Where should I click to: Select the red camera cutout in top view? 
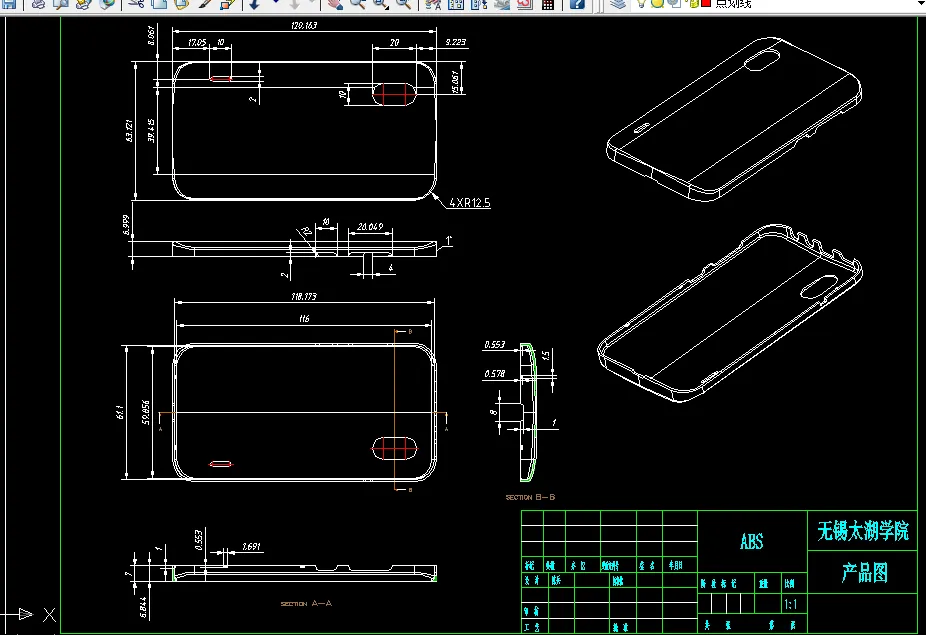394,94
